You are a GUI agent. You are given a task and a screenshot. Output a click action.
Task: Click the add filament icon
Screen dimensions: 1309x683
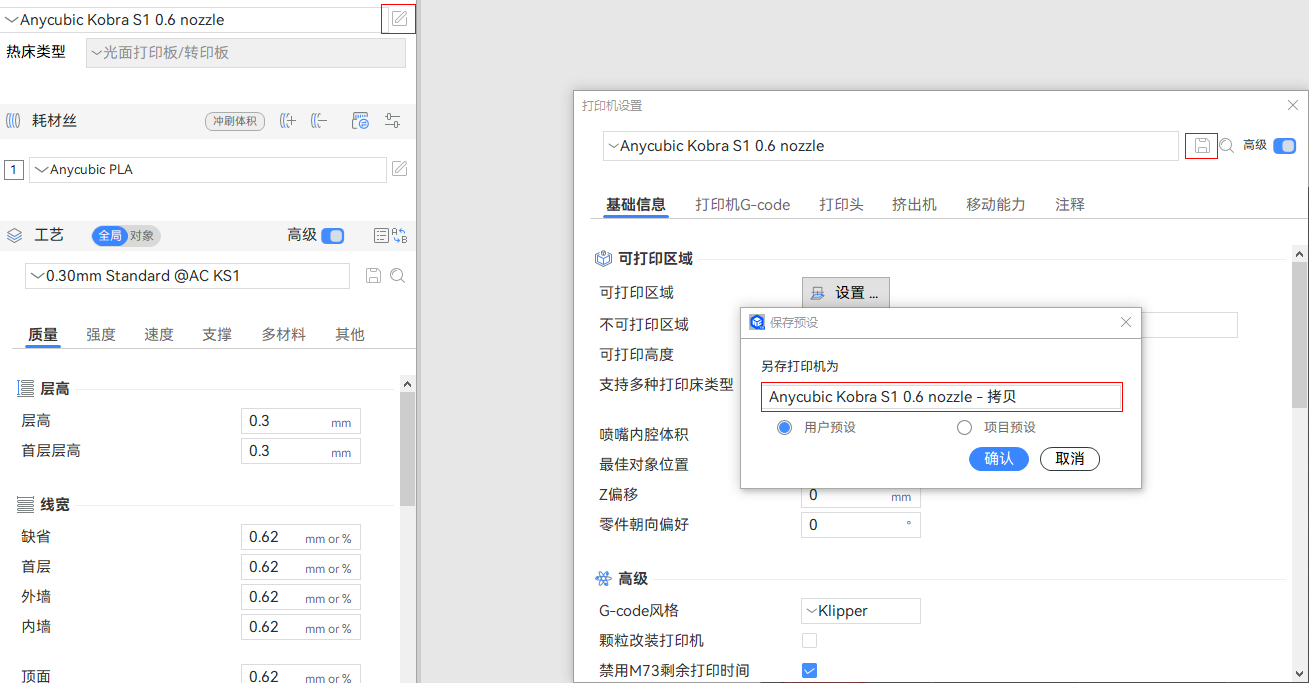(x=288, y=121)
